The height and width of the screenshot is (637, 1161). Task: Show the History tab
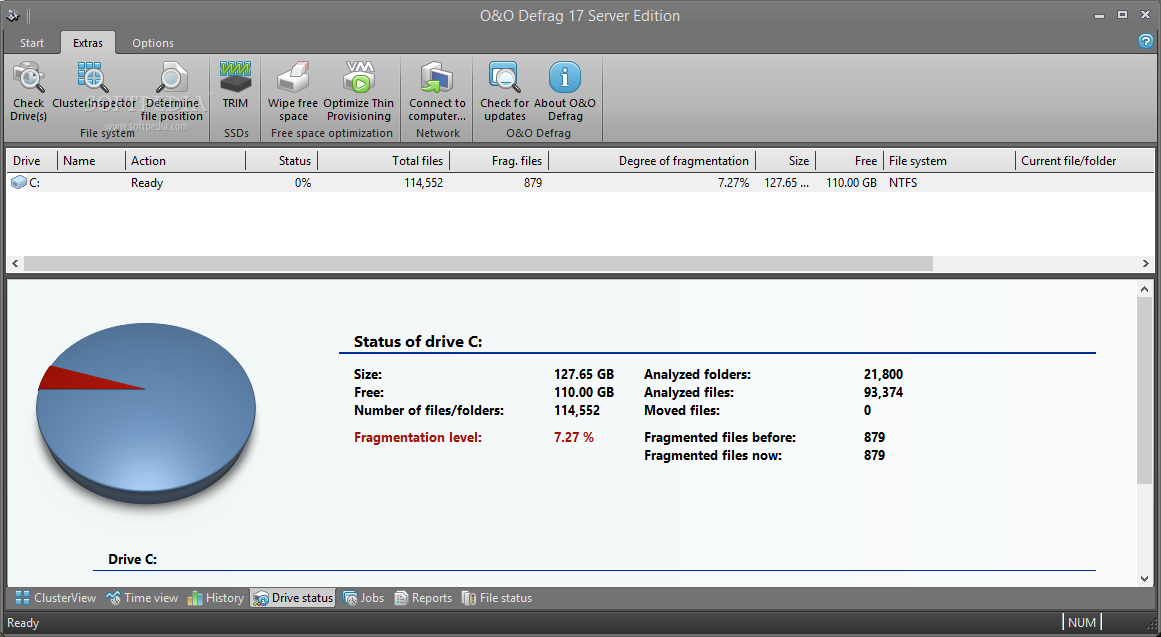click(x=215, y=598)
